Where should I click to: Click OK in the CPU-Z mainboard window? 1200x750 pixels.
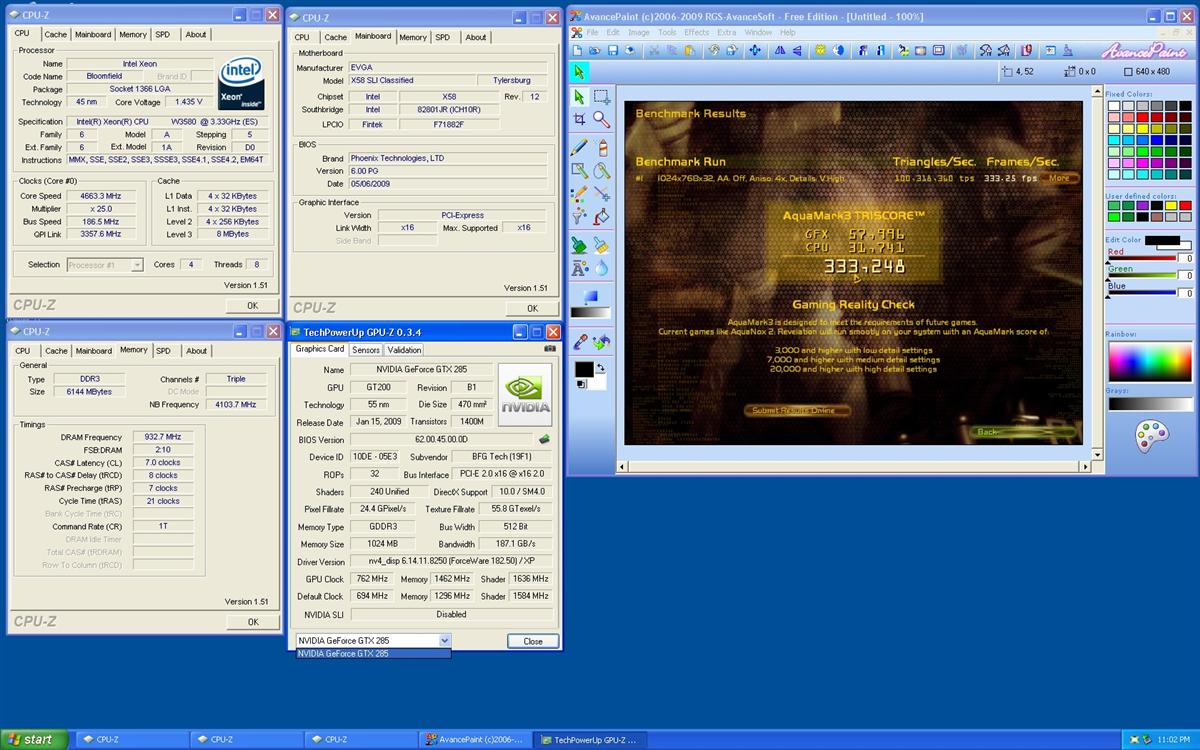532,308
